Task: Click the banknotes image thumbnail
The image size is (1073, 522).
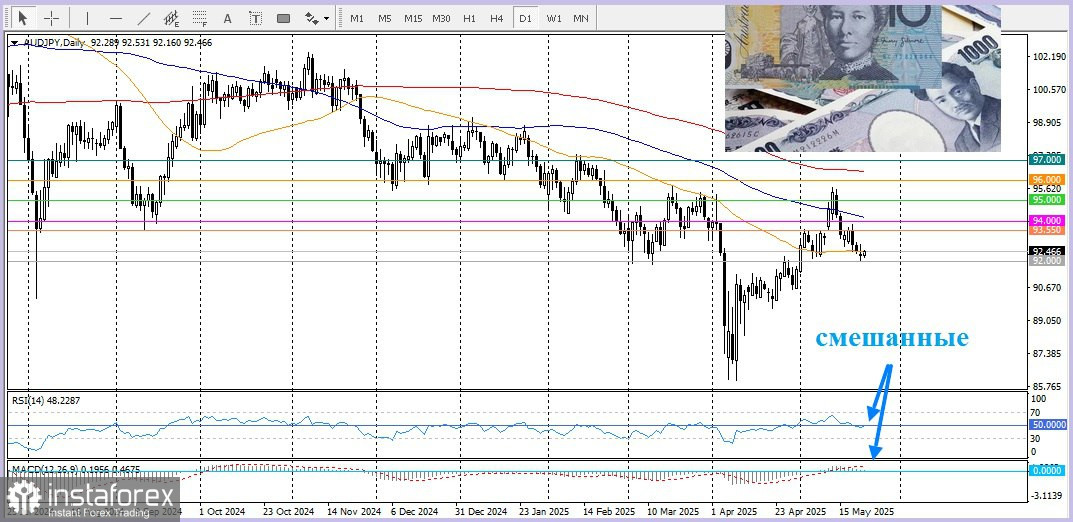Action: tap(862, 78)
